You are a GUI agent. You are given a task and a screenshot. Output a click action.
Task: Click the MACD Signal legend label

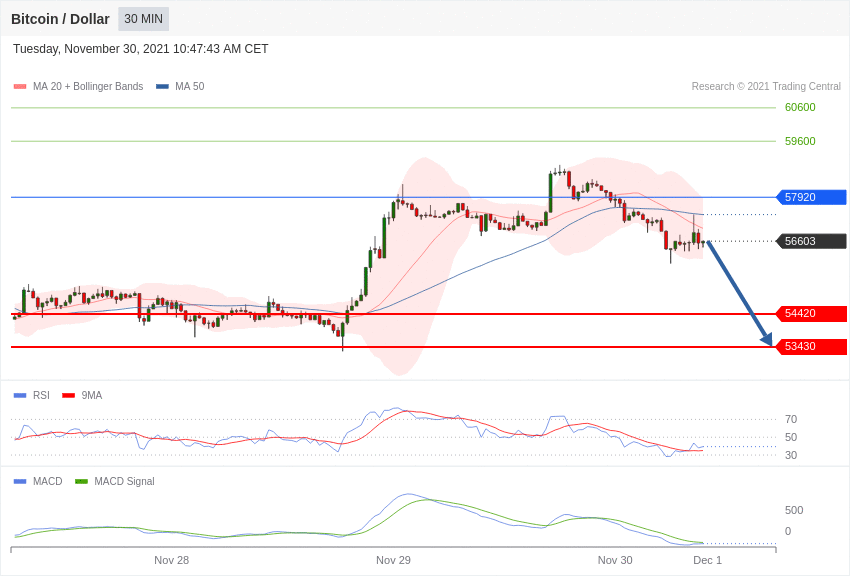[124, 481]
